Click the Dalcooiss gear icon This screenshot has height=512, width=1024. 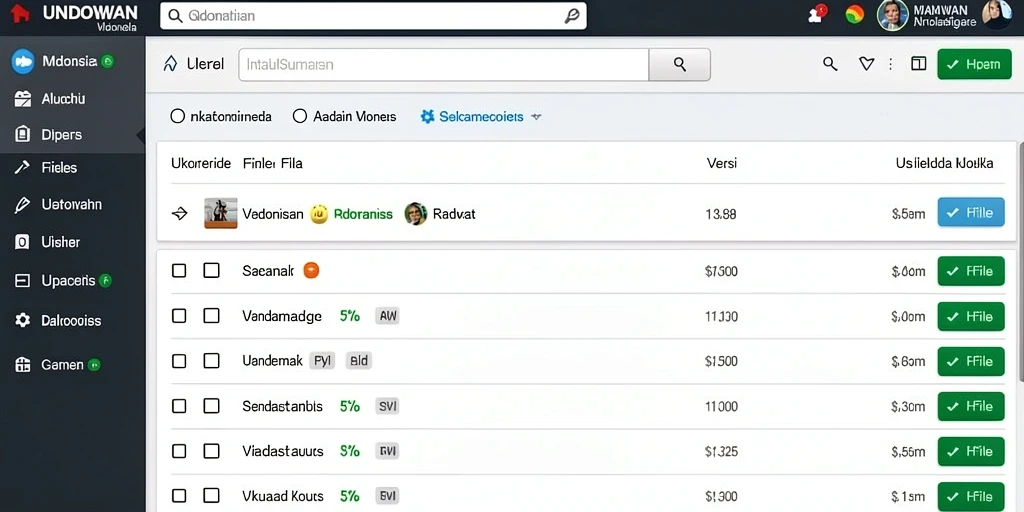(22, 320)
